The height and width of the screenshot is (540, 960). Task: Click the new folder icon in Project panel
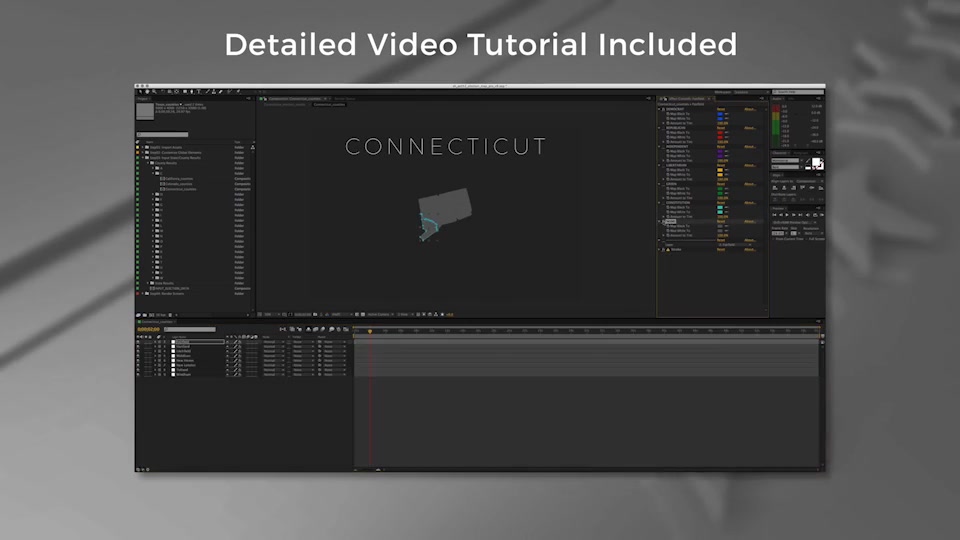pos(144,315)
